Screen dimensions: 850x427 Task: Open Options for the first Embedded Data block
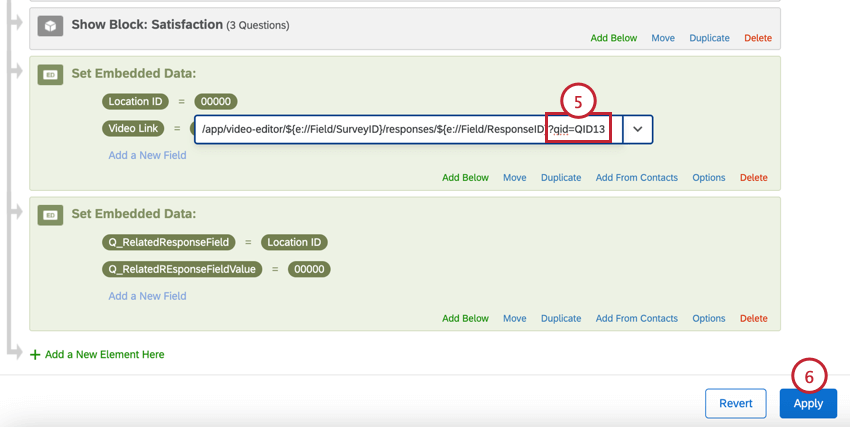point(709,178)
